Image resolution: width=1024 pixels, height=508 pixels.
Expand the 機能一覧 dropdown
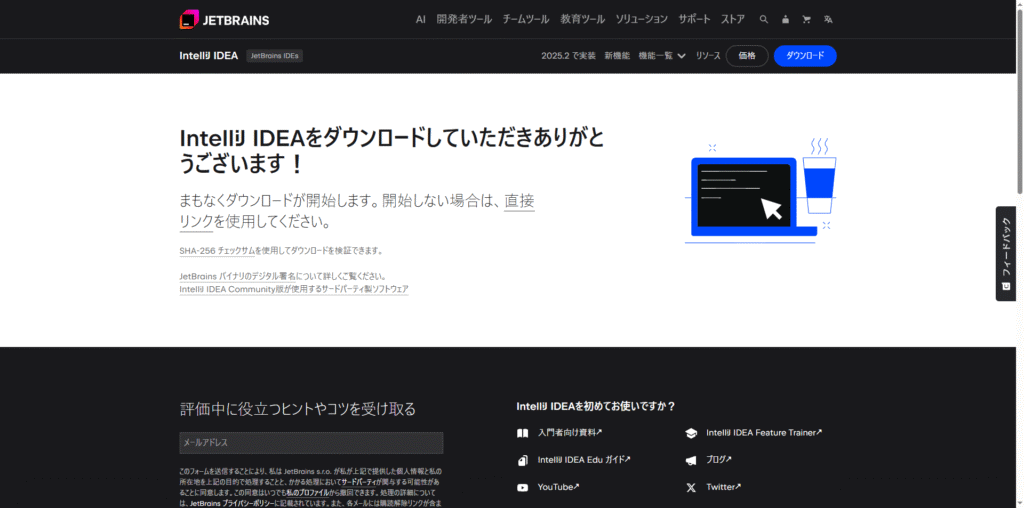click(x=662, y=56)
